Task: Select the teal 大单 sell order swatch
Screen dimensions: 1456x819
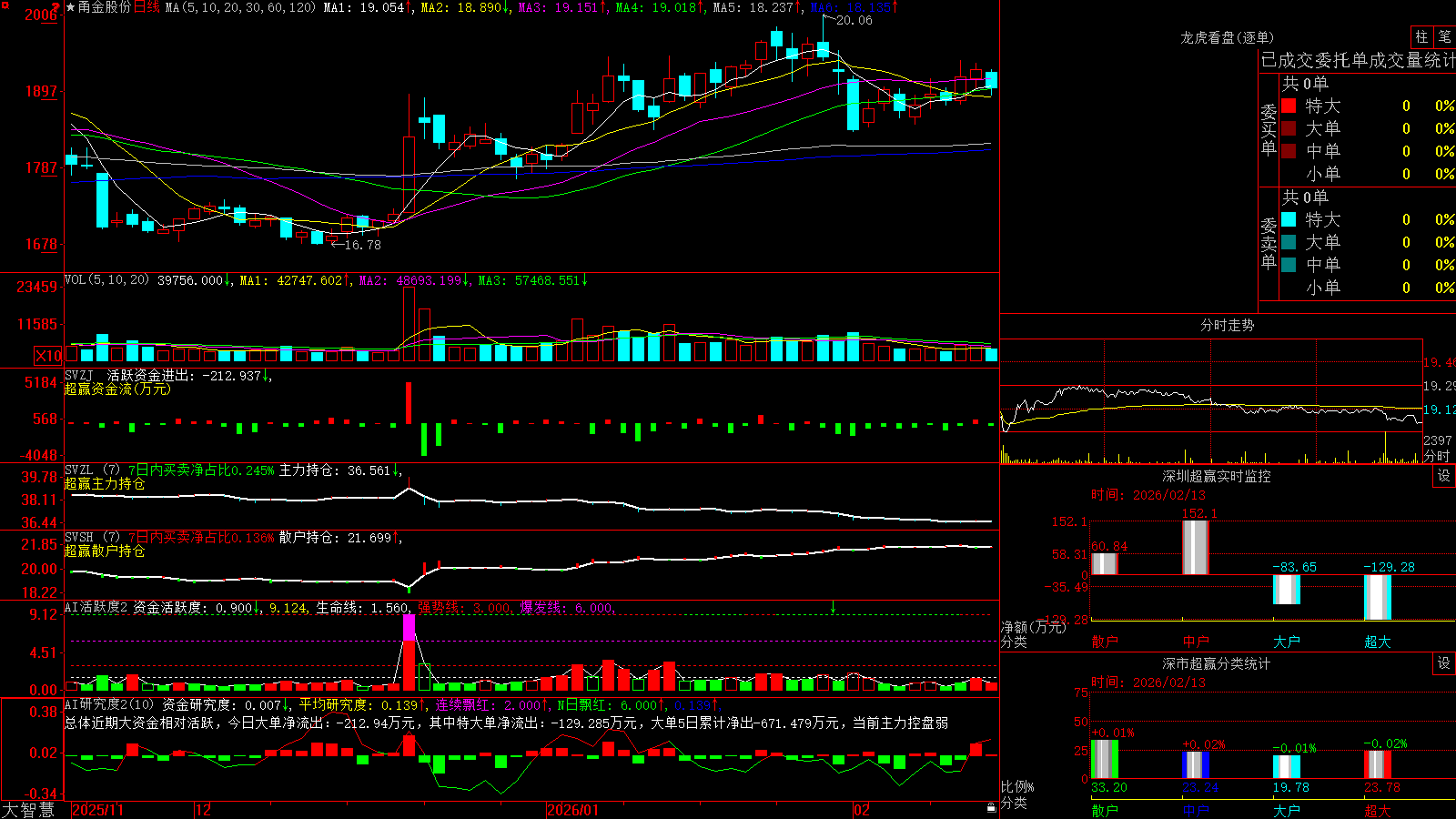Action: (1289, 242)
